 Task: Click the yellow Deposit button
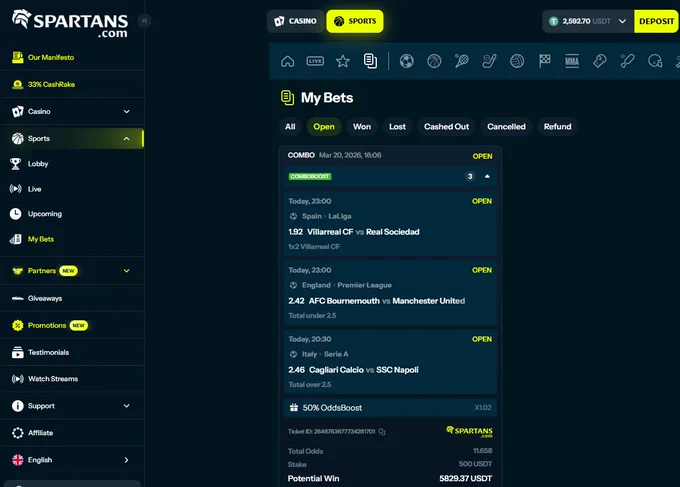tap(657, 21)
